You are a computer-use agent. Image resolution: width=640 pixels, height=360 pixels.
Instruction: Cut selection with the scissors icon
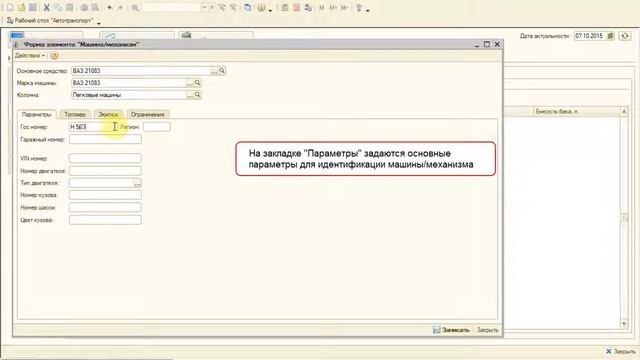click(47, 8)
